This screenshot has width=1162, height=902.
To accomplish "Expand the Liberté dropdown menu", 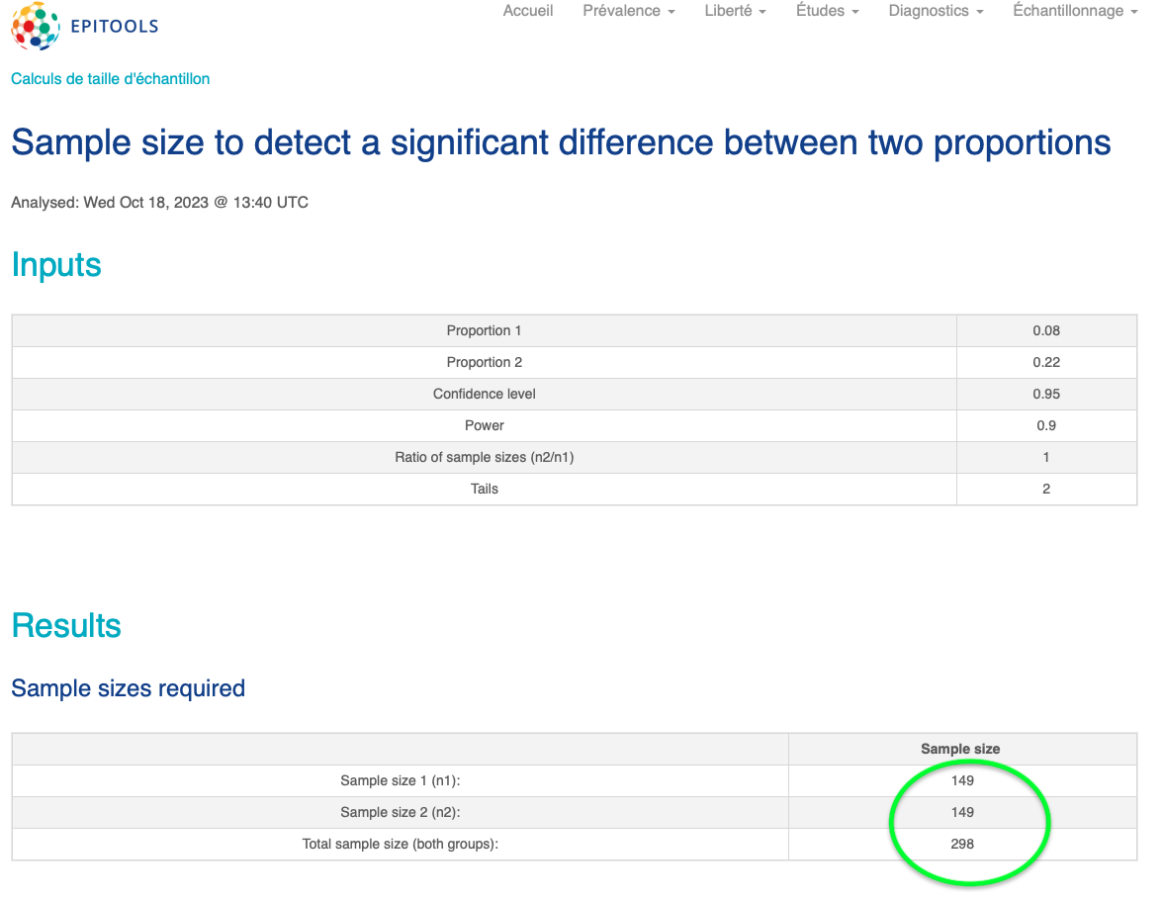I will click(x=735, y=11).
